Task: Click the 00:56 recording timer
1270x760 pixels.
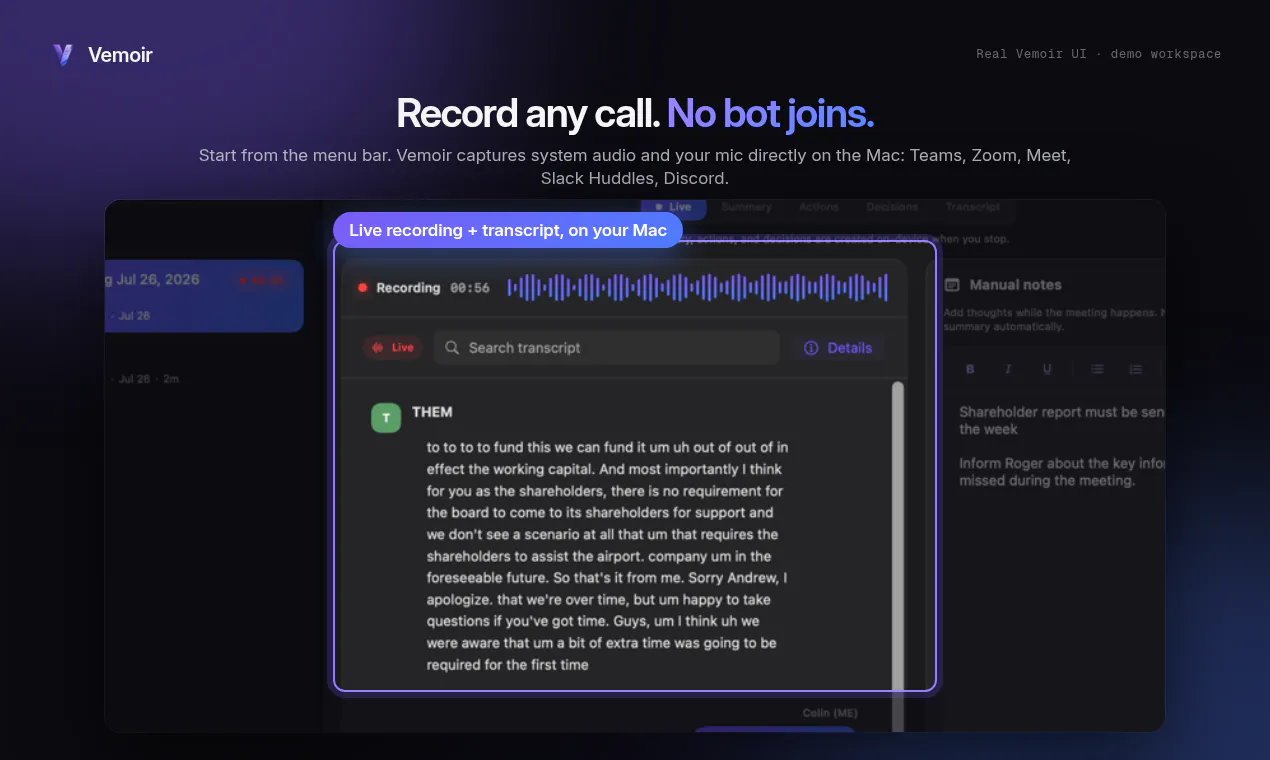Action: (x=470, y=288)
